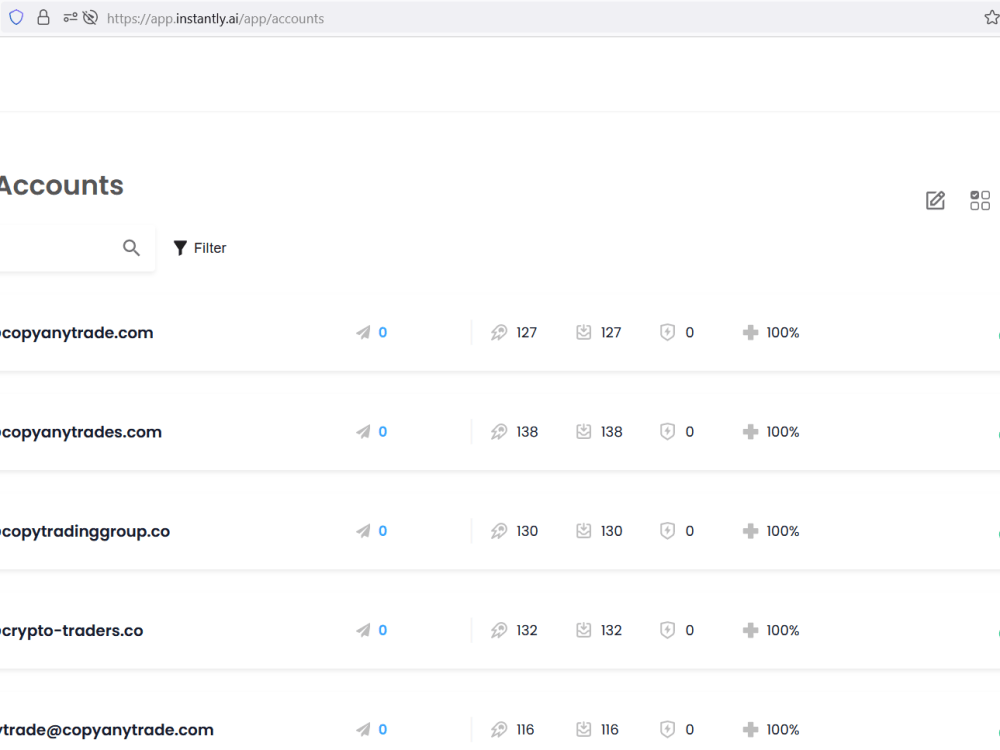Toggle the shield icon in the address bar
This screenshot has height=750, width=1000.
(x=15, y=17)
